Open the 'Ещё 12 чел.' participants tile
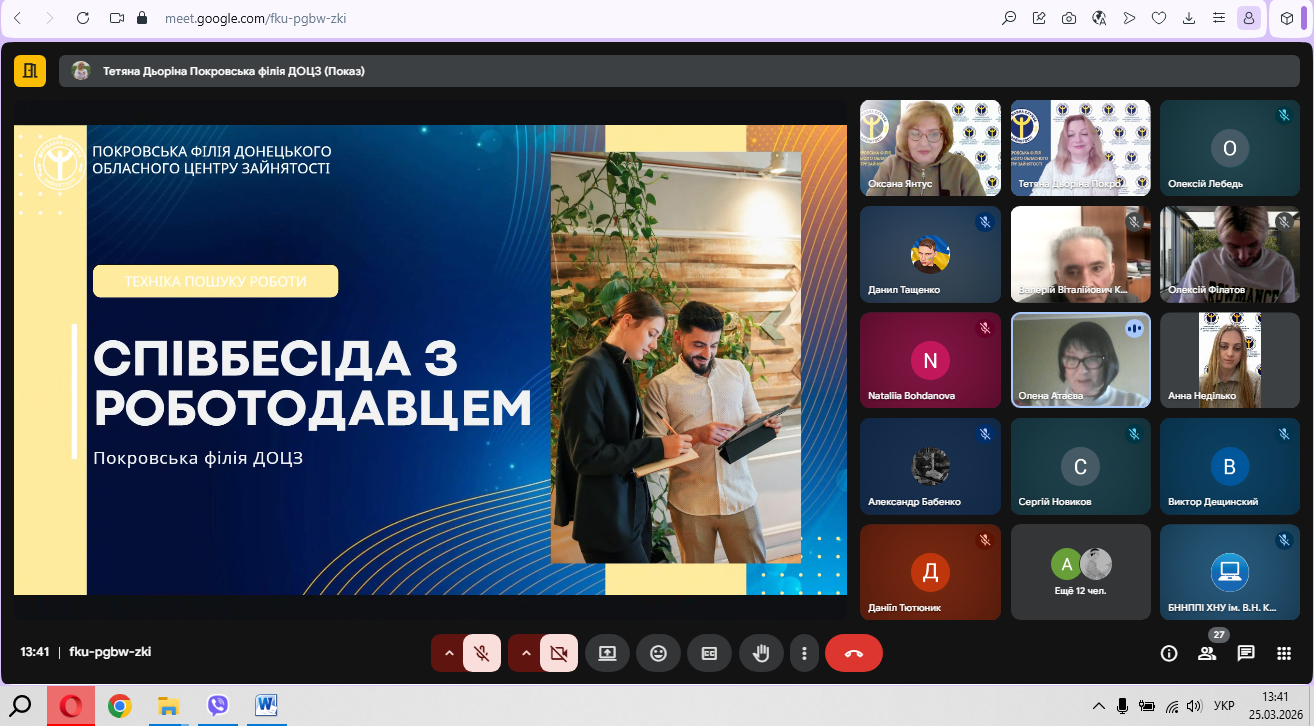Viewport: 1314px width, 726px height. 1080,571
